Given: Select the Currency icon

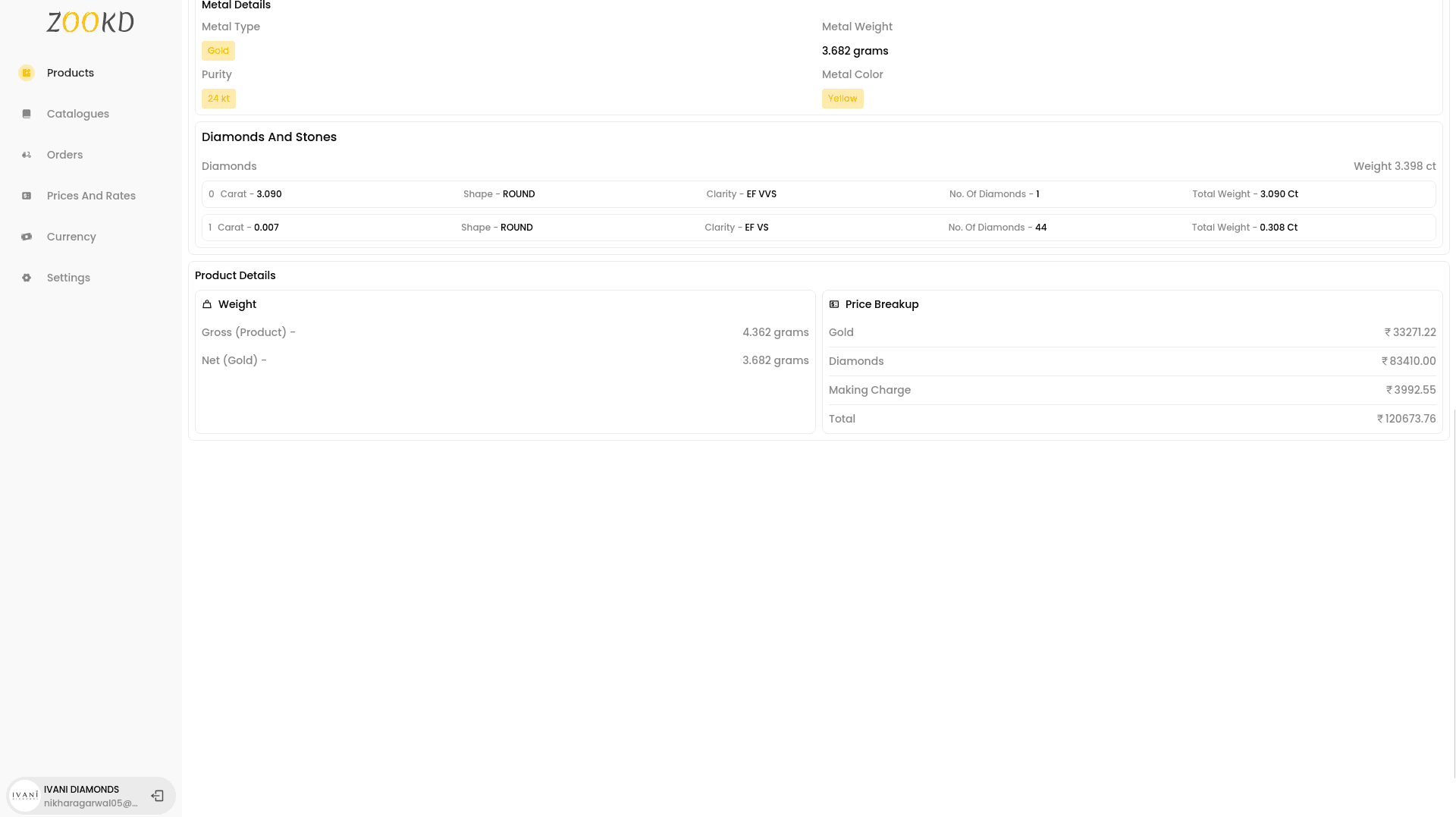Looking at the screenshot, I should click(27, 237).
